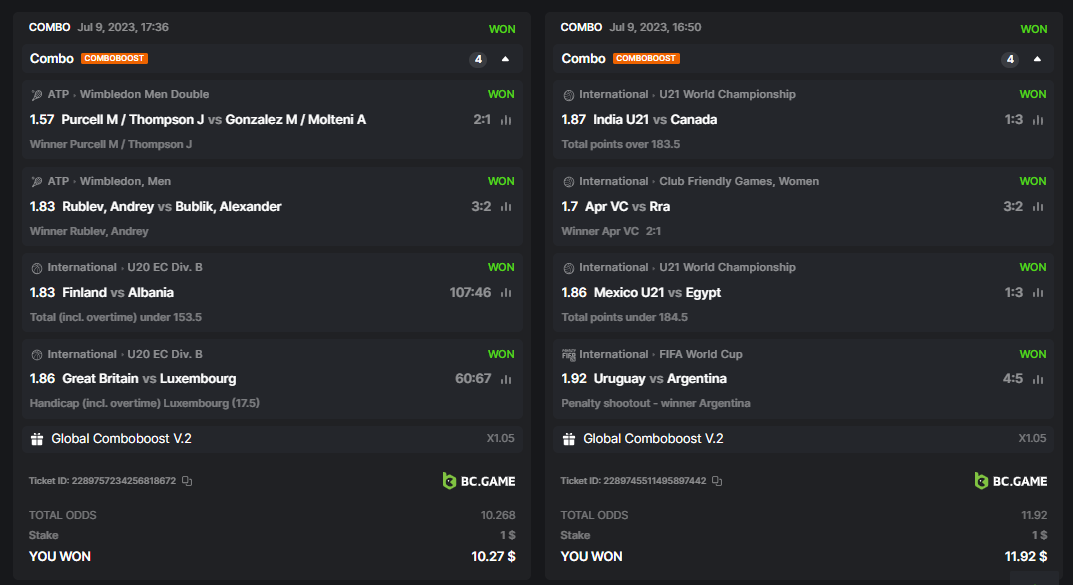Copy the right ticket ID
This screenshot has width=1073, height=585.
717,481
